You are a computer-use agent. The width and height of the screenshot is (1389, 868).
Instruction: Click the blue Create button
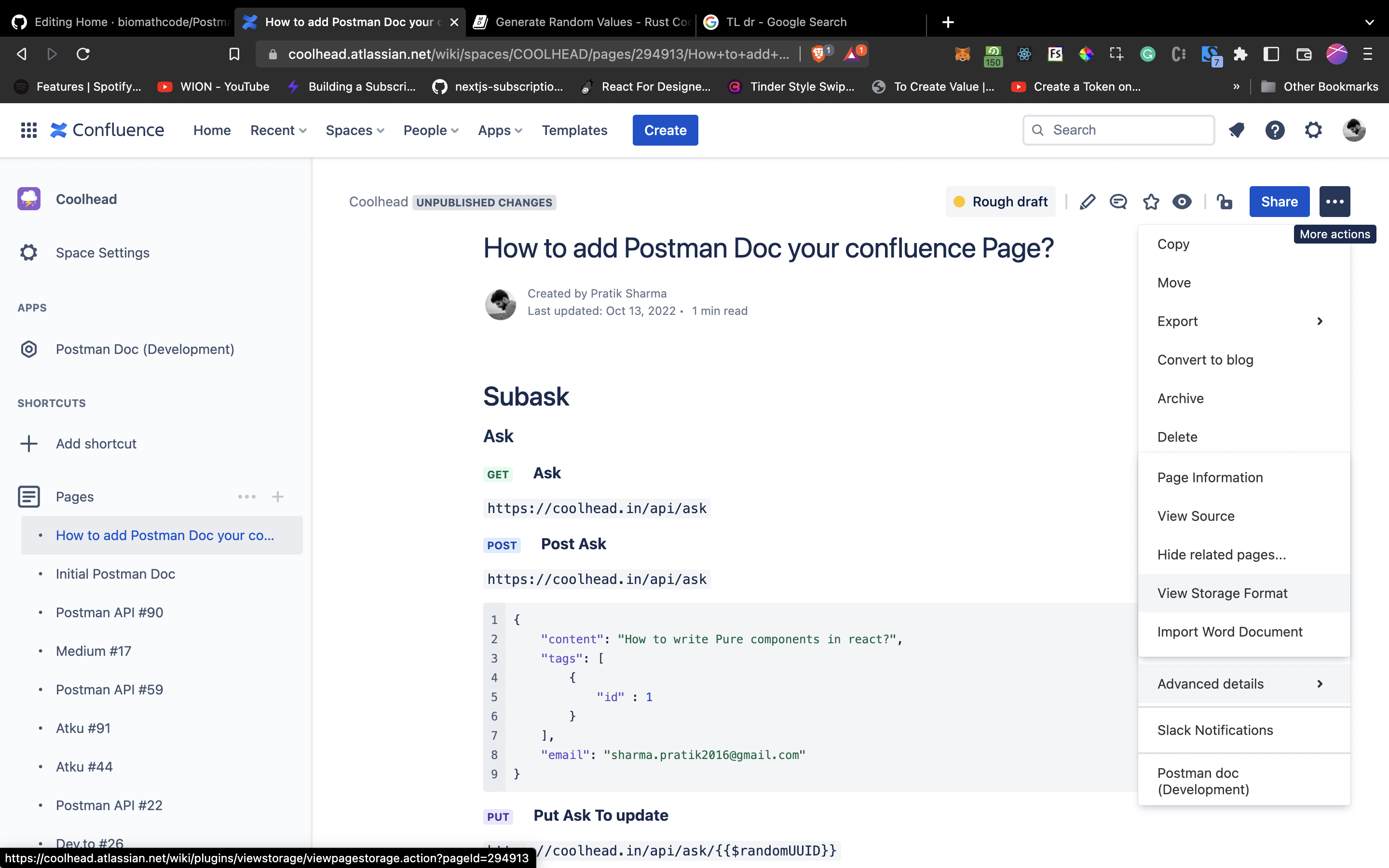coord(665,130)
